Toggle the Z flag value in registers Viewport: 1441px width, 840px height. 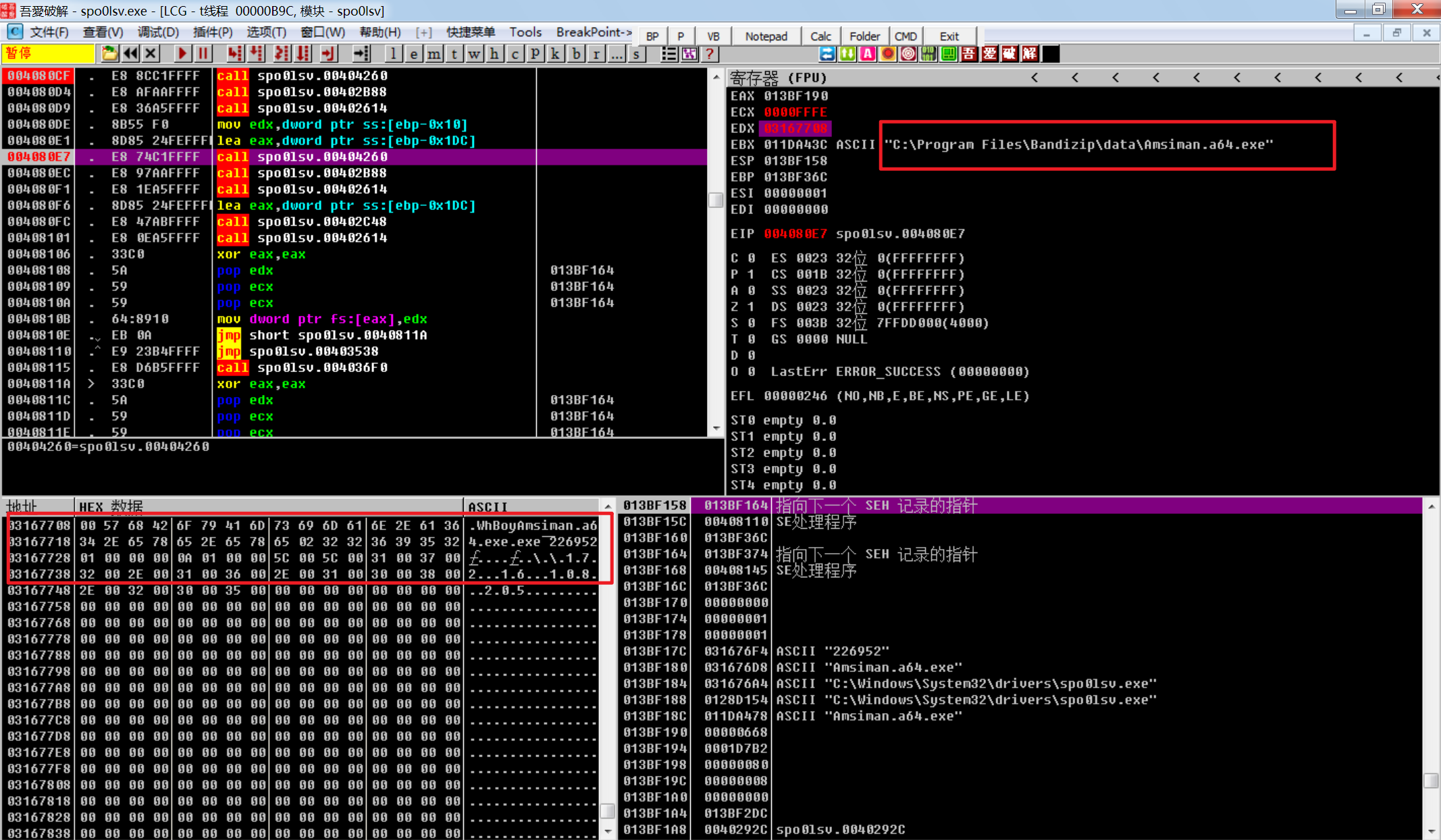[751, 307]
